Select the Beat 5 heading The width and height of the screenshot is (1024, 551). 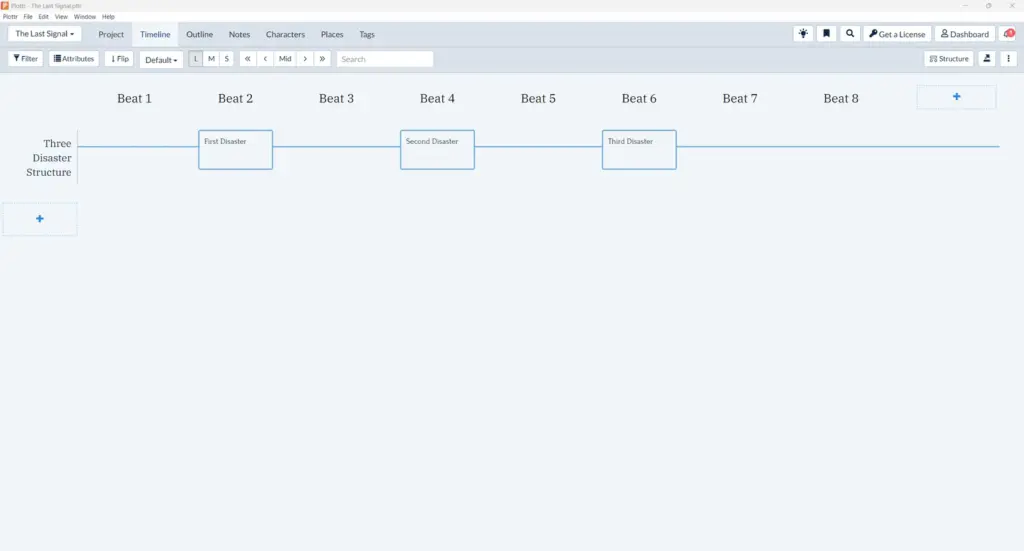(x=538, y=99)
